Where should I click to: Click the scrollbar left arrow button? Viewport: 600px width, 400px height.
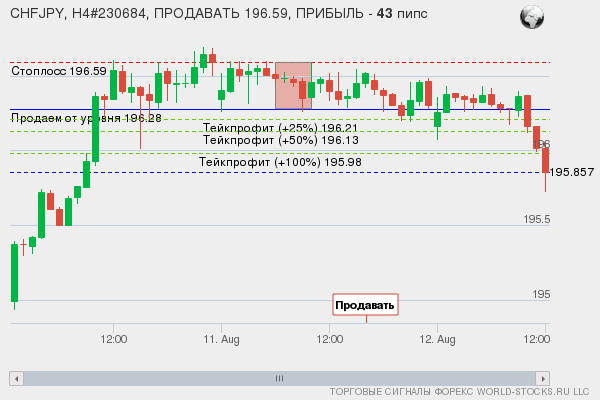(x=16, y=379)
